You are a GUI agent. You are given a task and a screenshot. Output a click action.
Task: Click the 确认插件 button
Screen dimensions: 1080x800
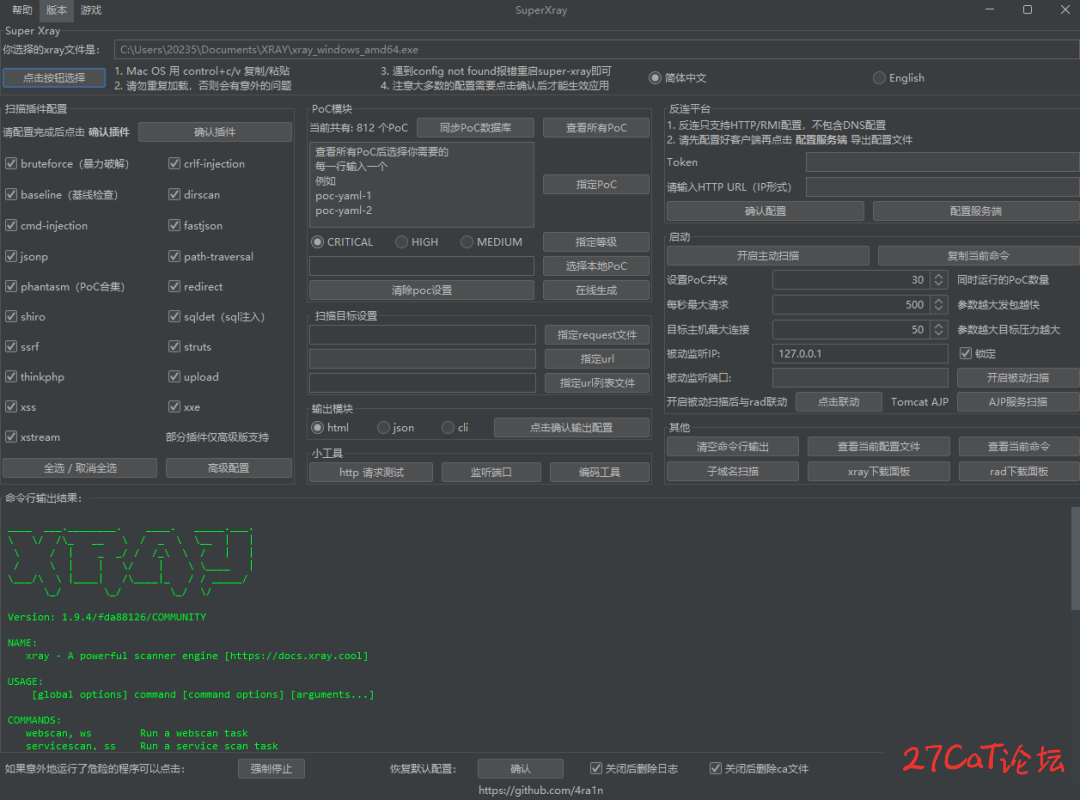click(x=215, y=132)
